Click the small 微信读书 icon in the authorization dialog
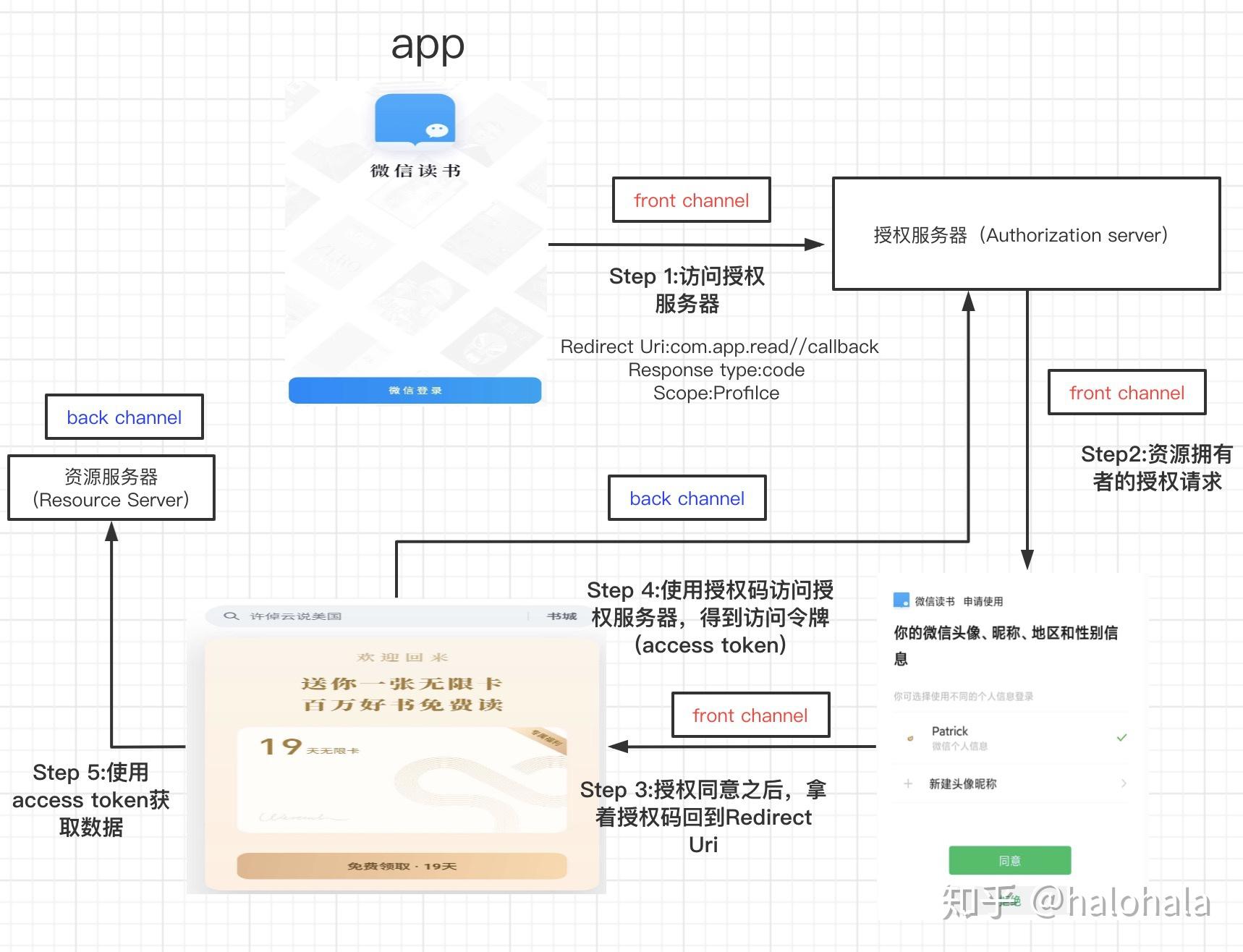Screen dimensions: 1243x952 click(902, 600)
